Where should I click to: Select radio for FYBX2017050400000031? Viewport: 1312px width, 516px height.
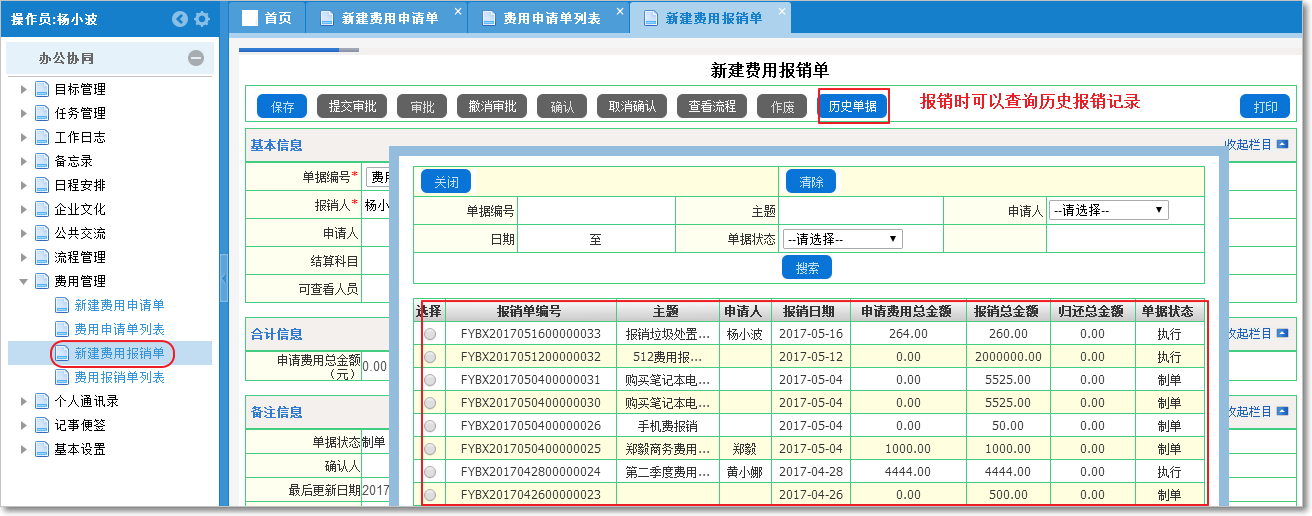430,380
